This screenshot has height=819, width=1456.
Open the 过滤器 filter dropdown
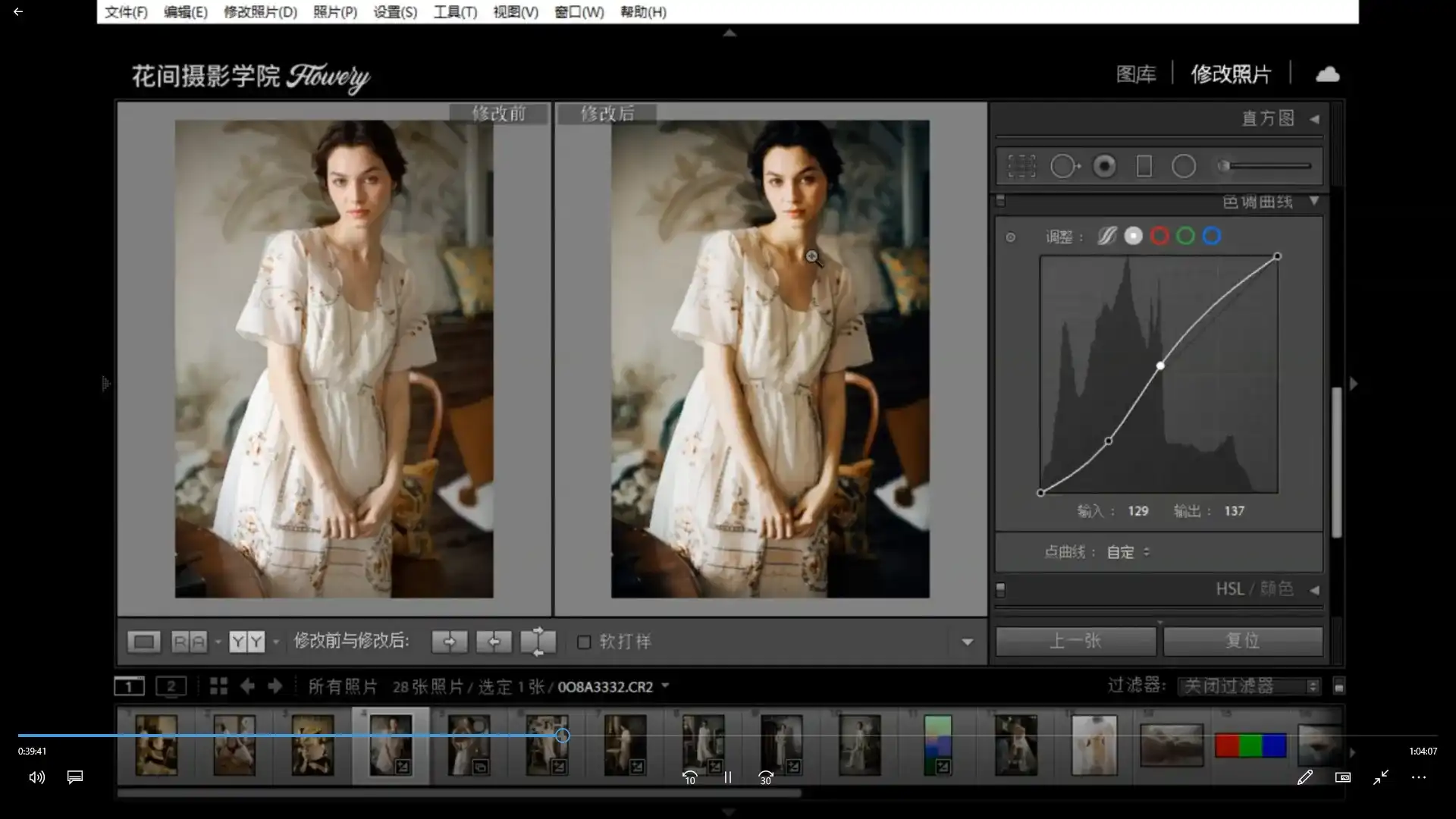coord(1248,686)
